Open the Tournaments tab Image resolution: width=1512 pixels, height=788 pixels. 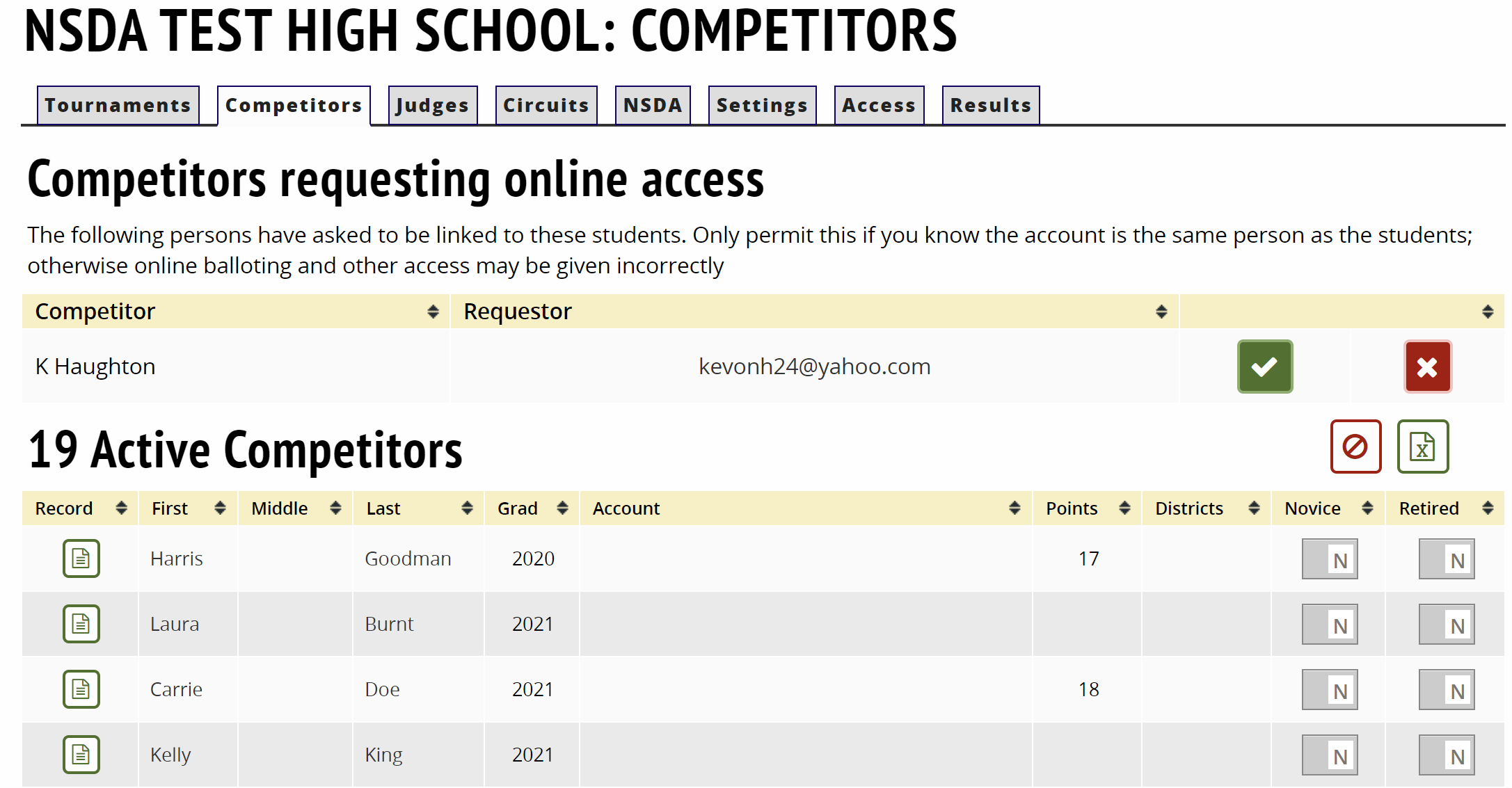coord(118,106)
